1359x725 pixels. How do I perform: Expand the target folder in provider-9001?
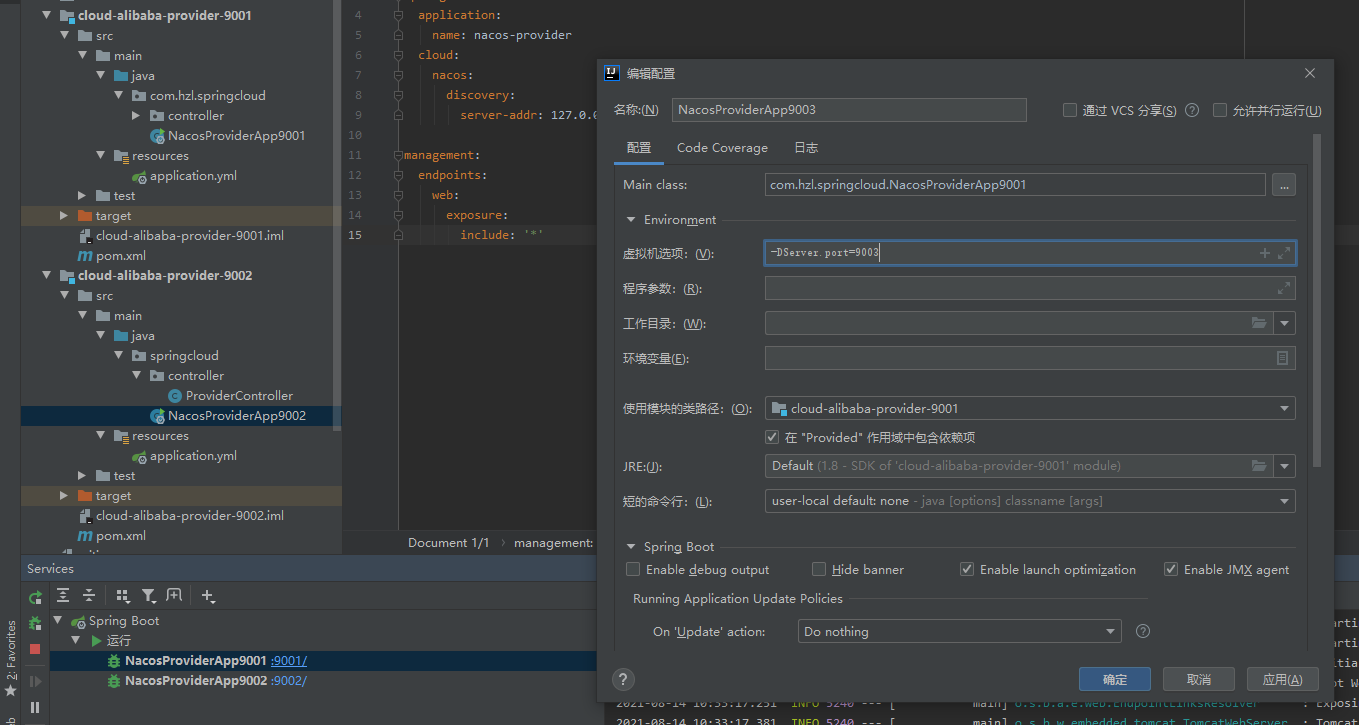64,216
